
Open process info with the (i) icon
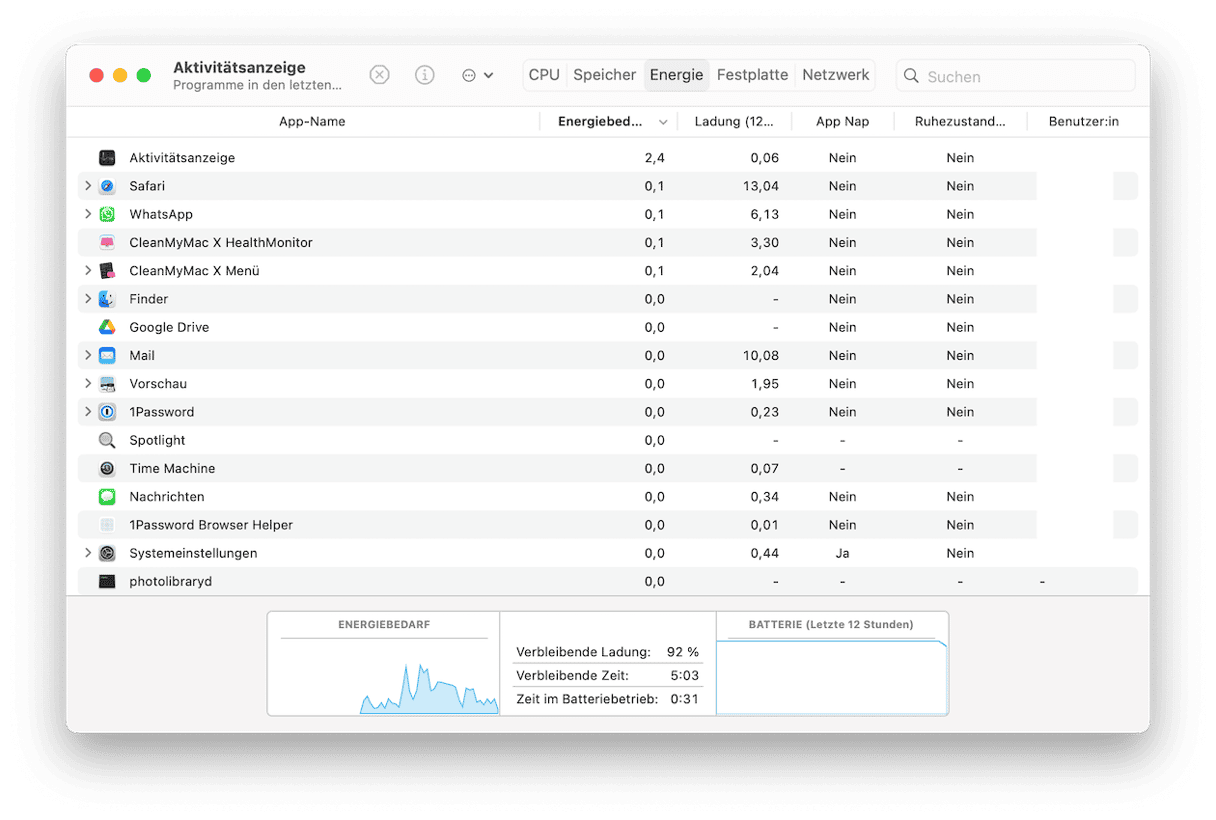pyautogui.click(x=425, y=75)
